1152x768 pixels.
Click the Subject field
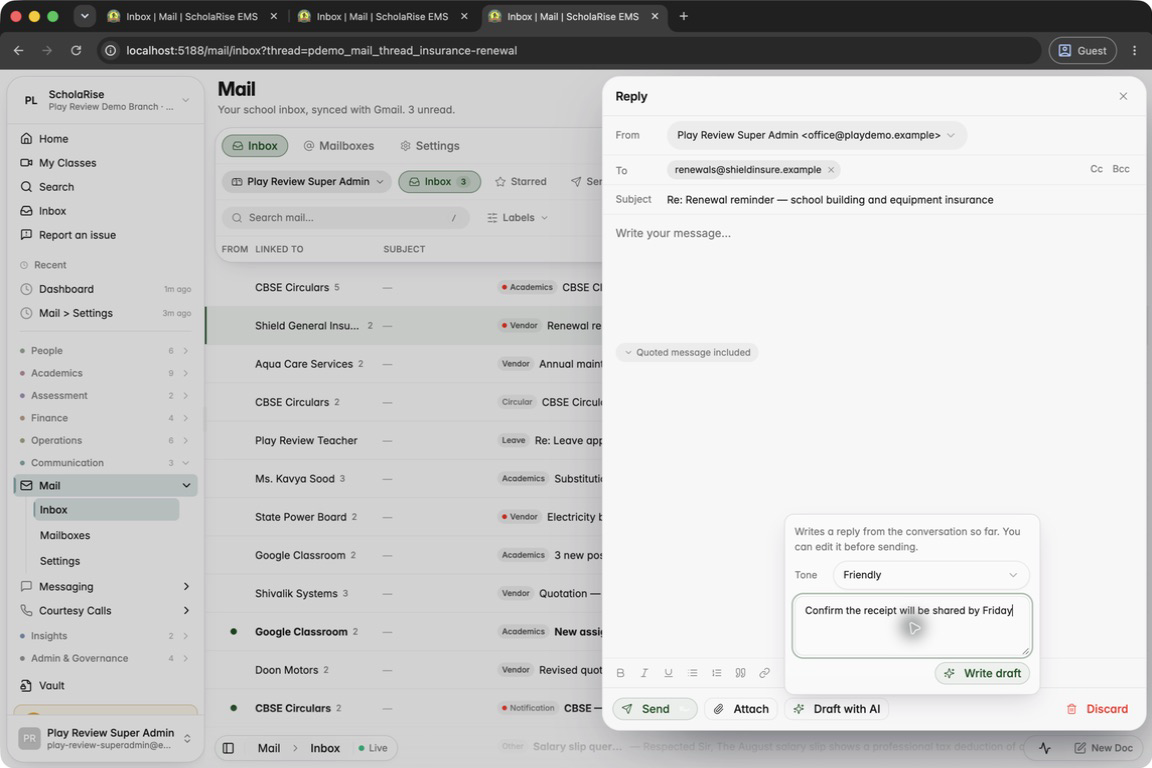900,200
